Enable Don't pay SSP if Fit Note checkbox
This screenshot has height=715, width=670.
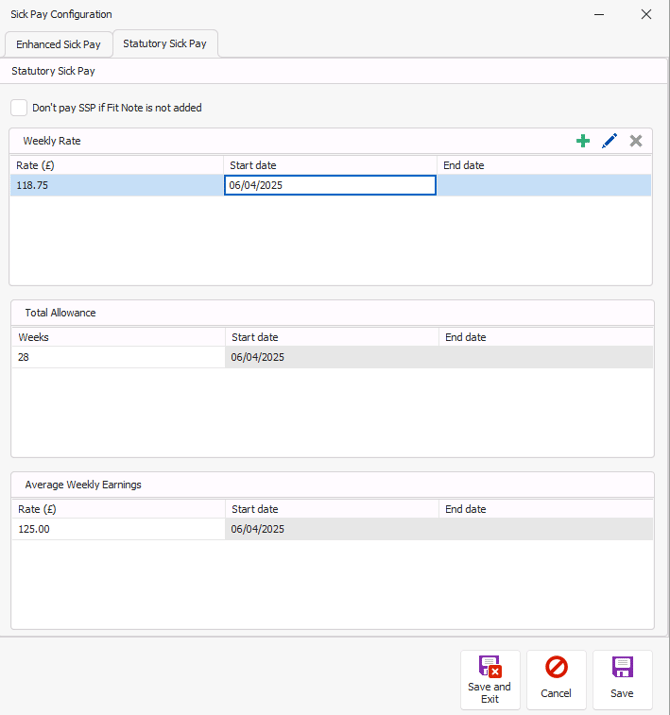19,108
